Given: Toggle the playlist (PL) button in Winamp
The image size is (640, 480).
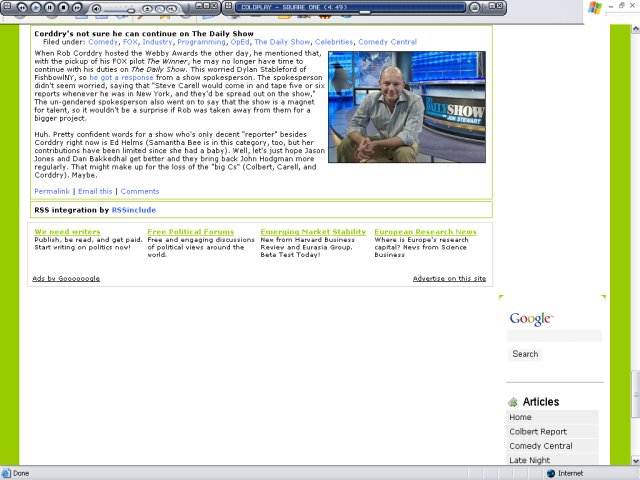Looking at the screenshot, I should click(x=172, y=9).
